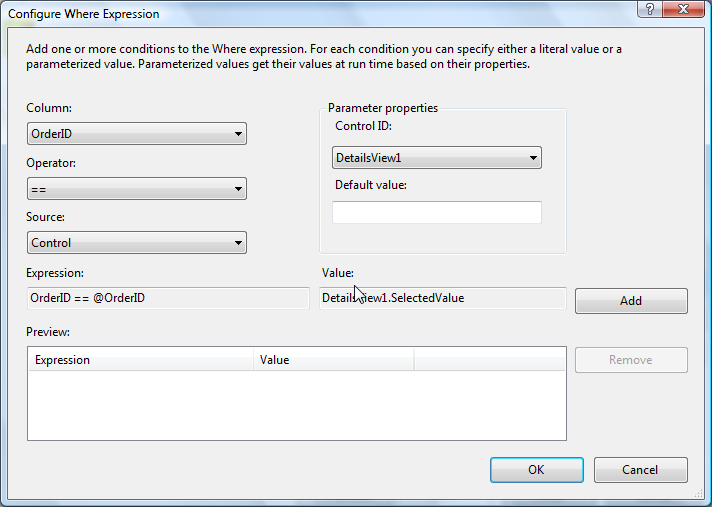The height and width of the screenshot is (507, 712).
Task: Cancel the where expression dialog
Action: 640,470
